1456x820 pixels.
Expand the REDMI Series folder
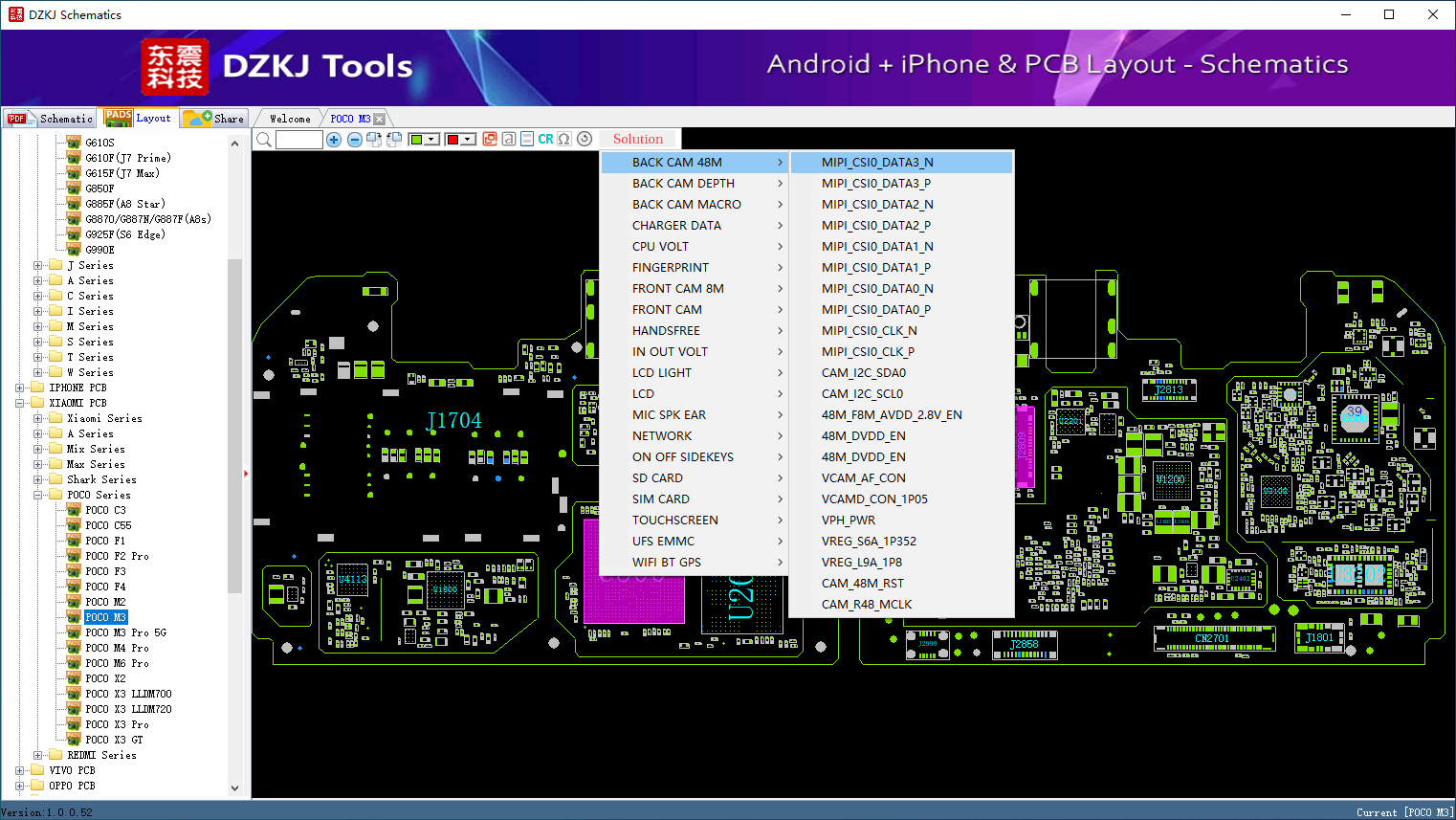pos(37,756)
